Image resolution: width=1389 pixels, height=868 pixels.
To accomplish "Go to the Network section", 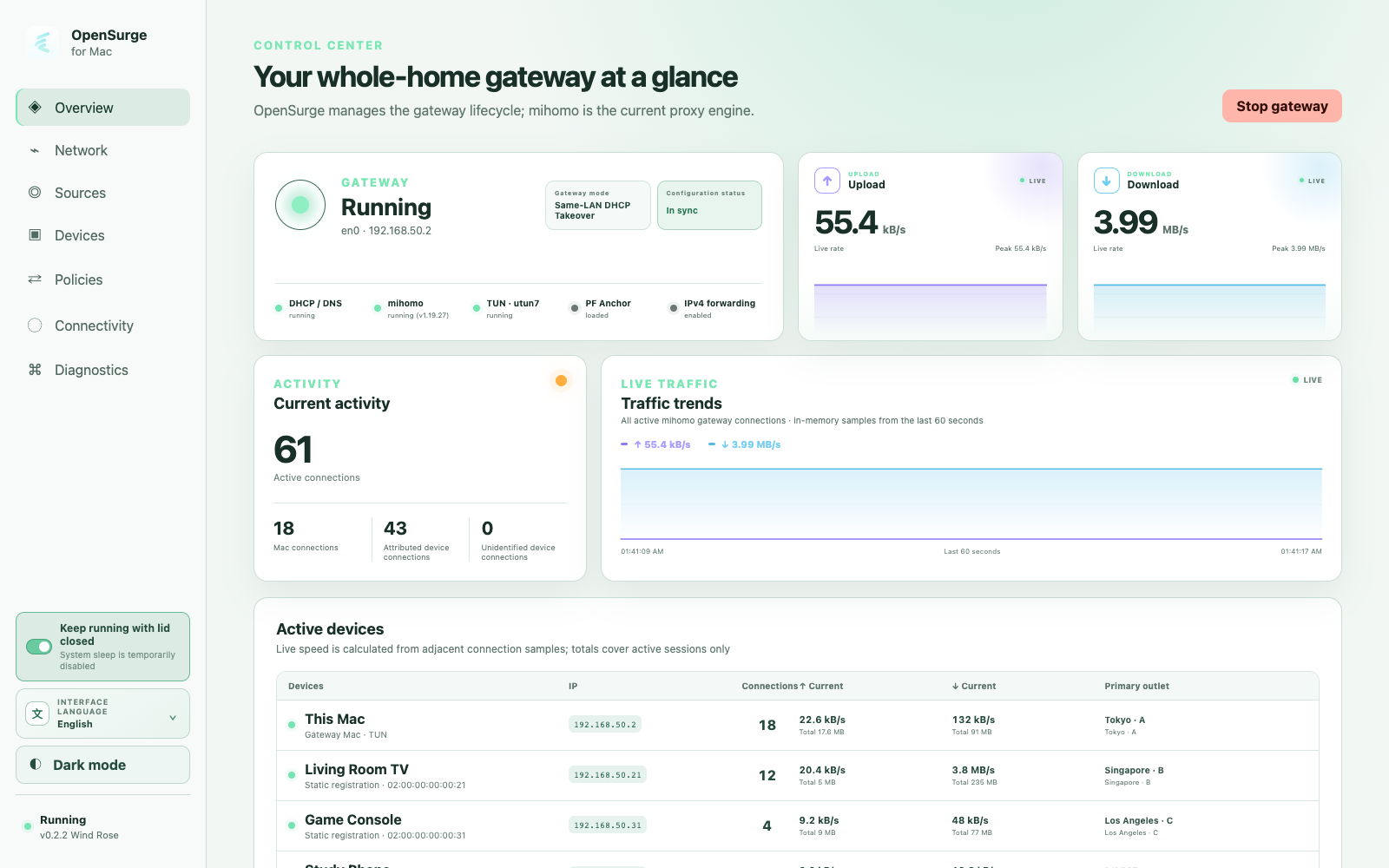I will 102,150.
